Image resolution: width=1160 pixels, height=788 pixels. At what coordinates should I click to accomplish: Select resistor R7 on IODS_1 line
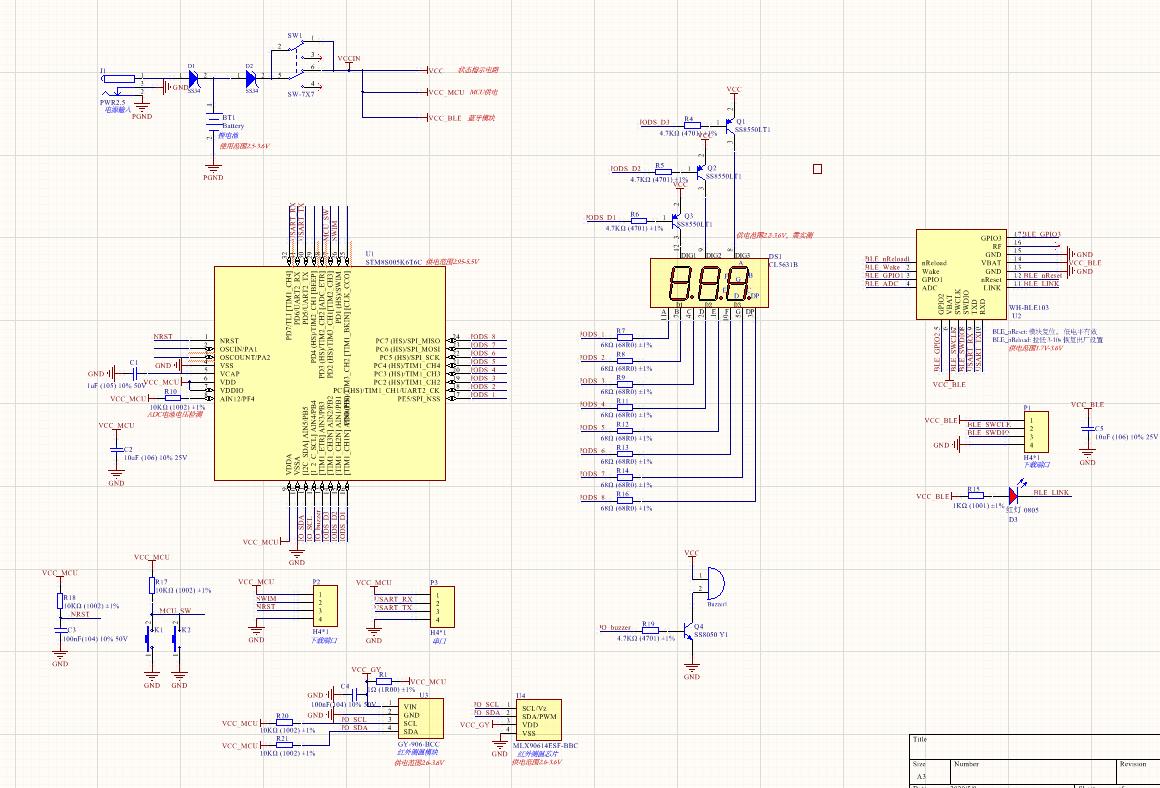(x=624, y=337)
